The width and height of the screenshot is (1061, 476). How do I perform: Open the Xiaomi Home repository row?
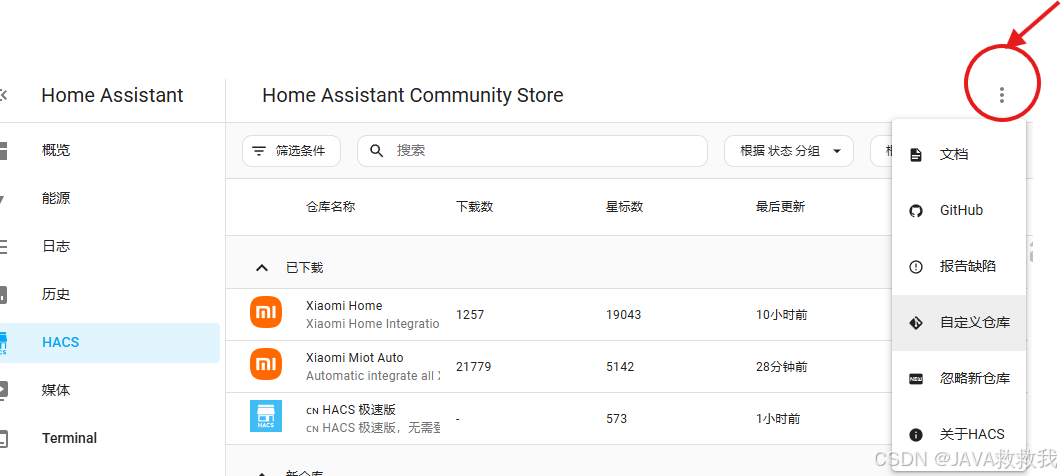pos(559,315)
